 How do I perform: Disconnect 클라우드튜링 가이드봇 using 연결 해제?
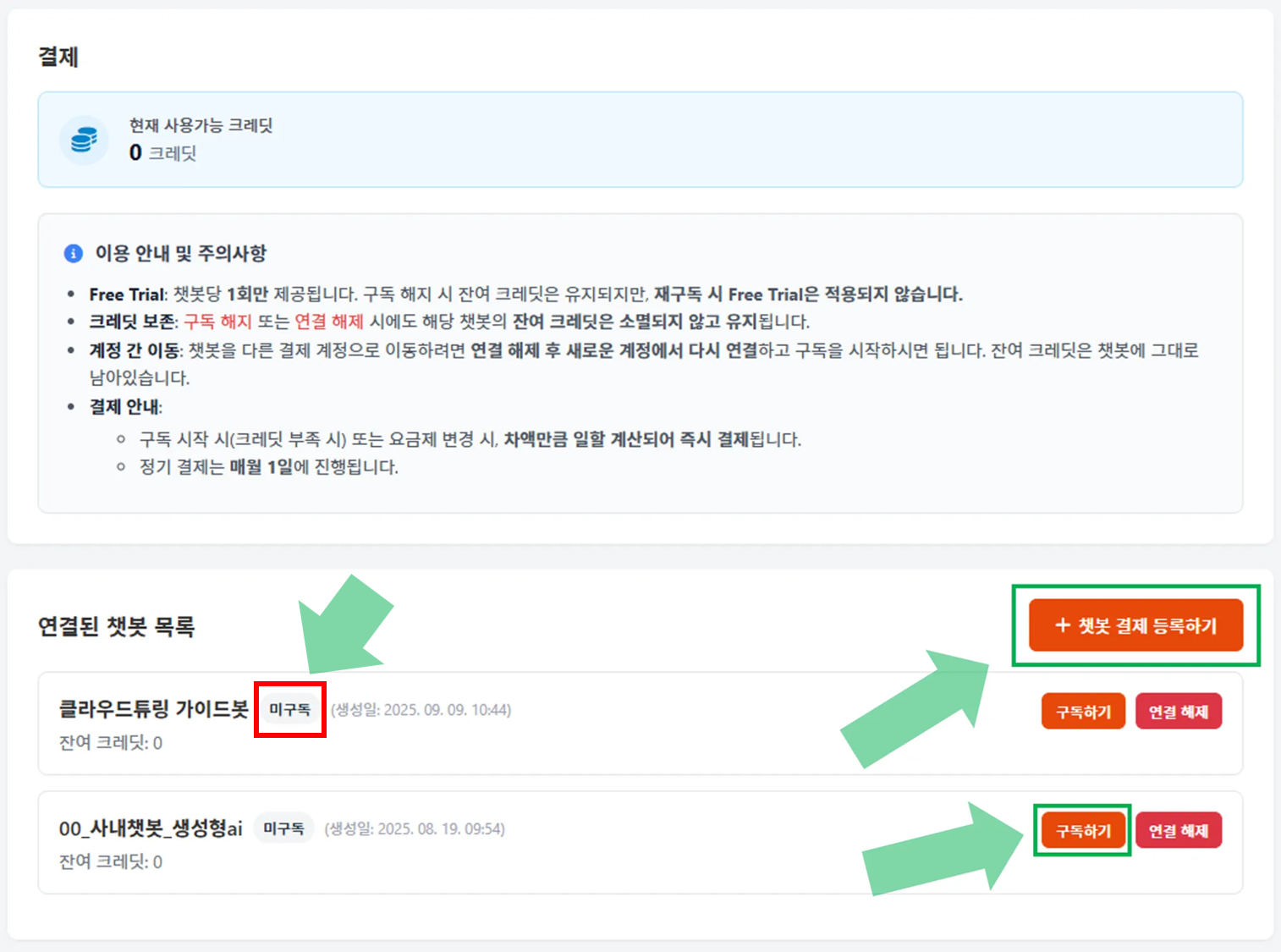(x=1178, y=712)
